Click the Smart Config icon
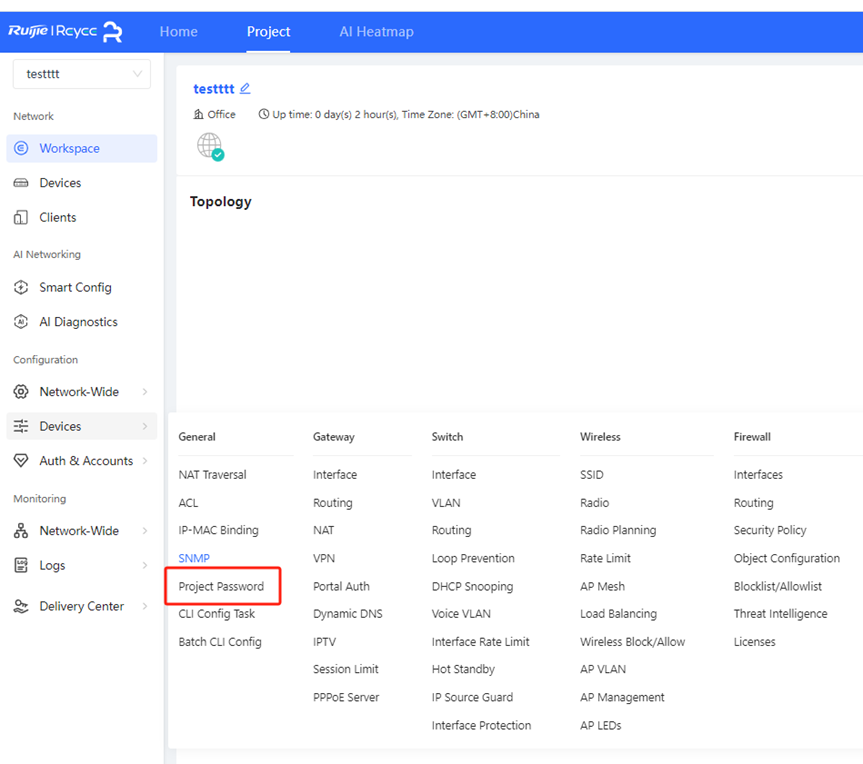863x764 pixels. (21, 287)
